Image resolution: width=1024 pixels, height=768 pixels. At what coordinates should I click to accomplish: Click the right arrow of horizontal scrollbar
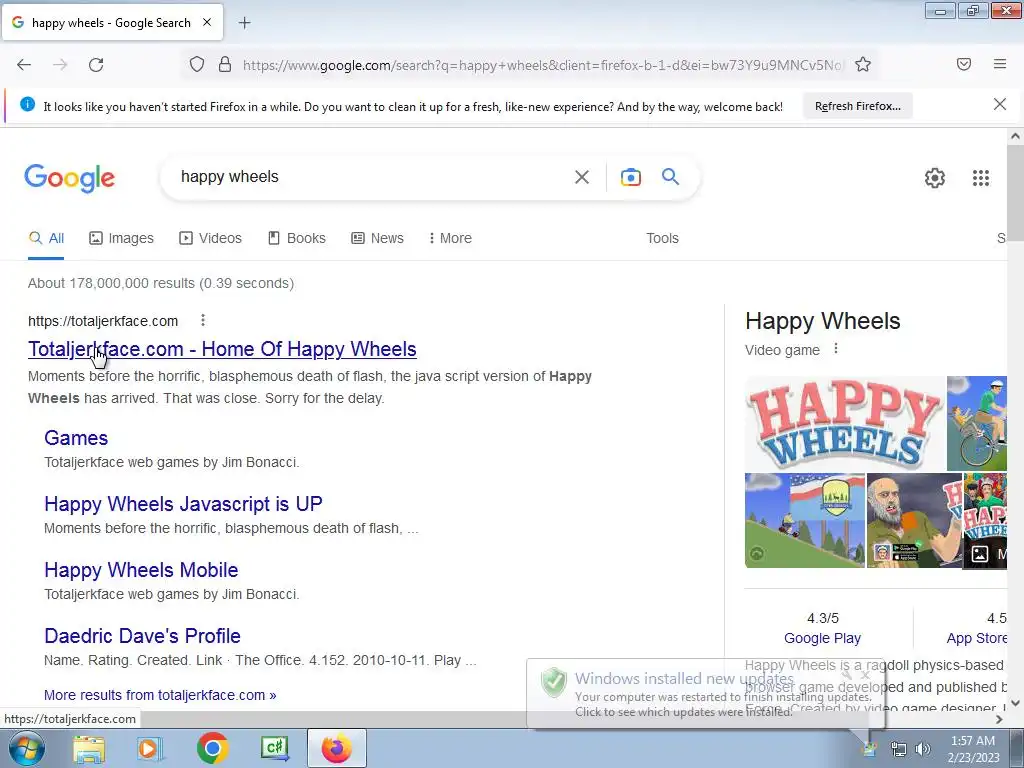coord(999,719)
